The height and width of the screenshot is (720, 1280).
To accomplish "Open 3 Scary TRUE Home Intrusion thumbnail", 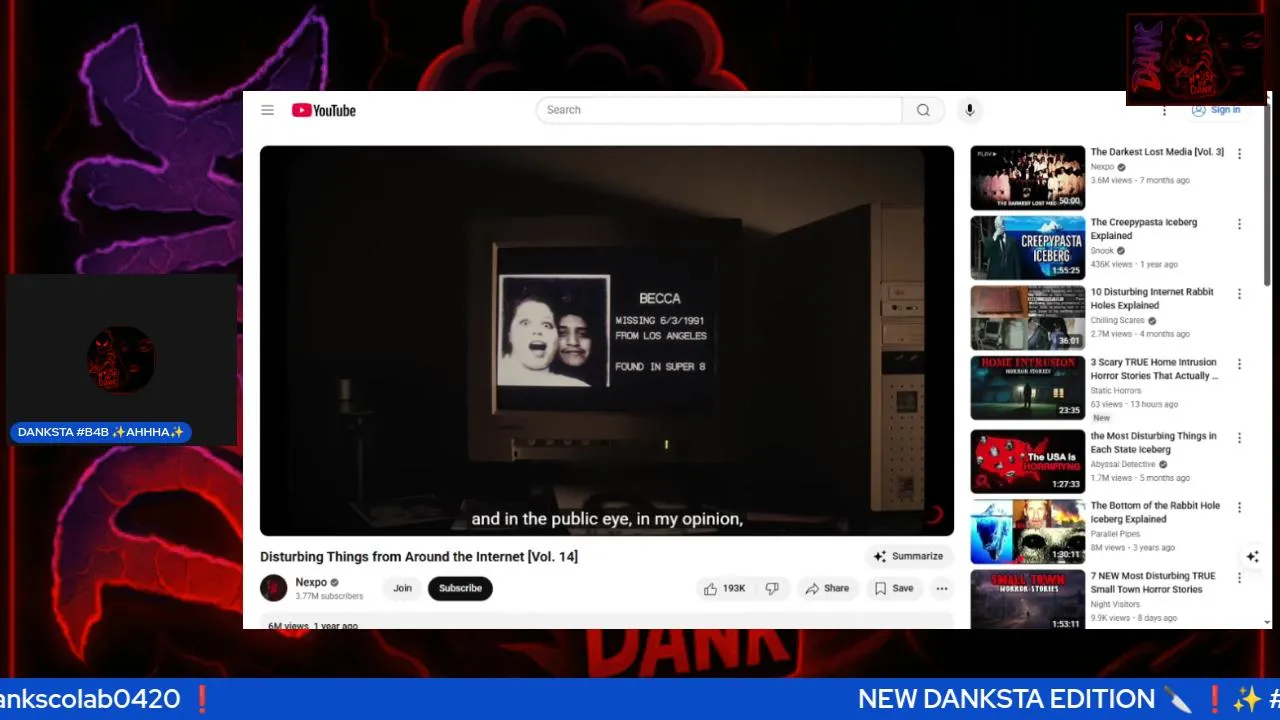I will click(x=1027, y=388).
